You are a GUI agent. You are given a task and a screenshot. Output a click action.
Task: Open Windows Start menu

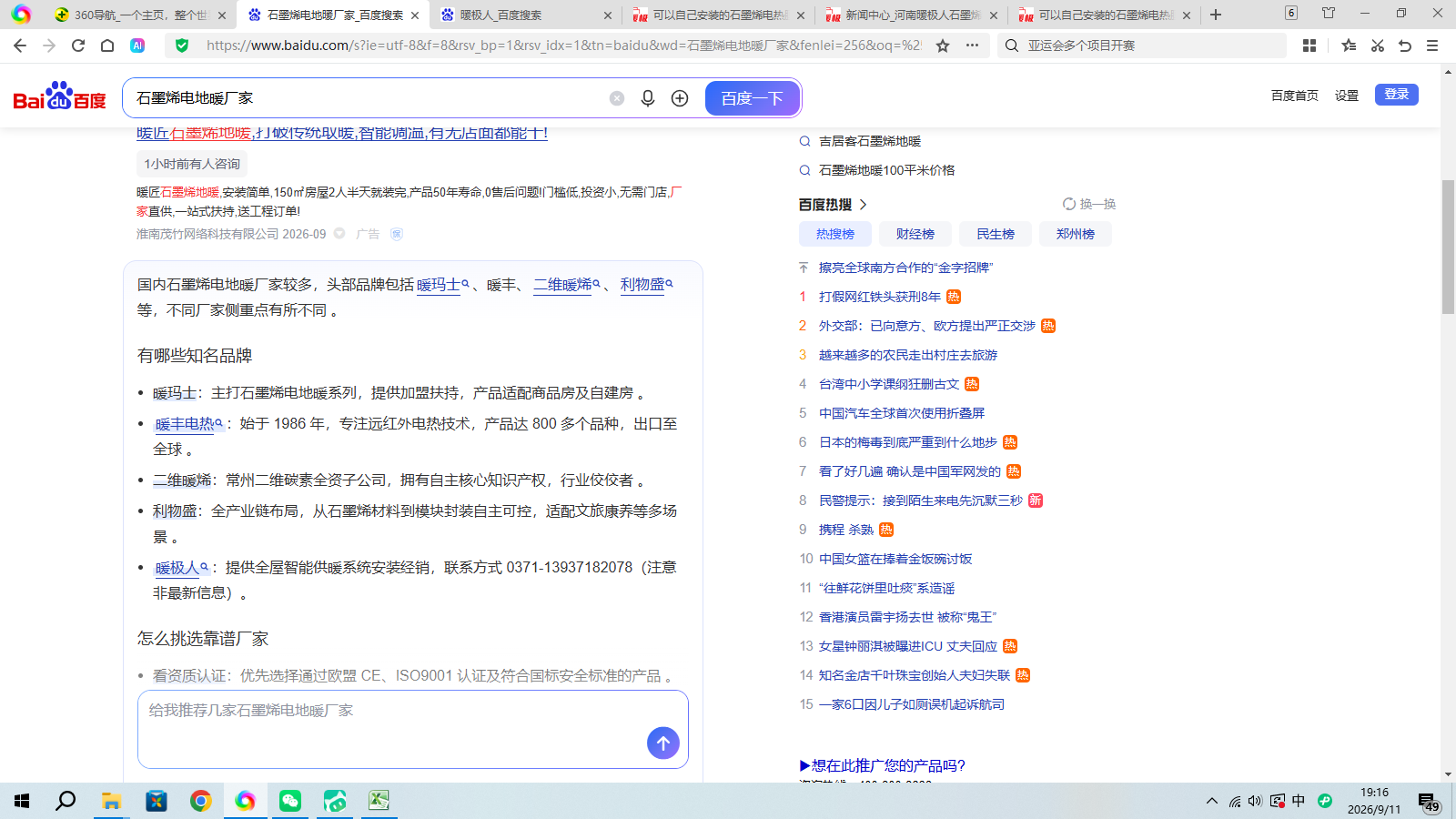tap(22, 801)
